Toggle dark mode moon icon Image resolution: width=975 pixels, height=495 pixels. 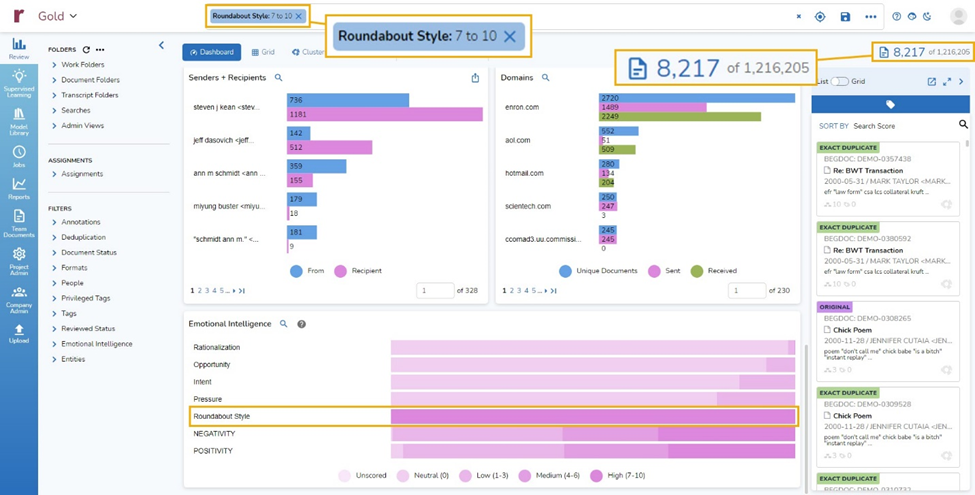(927, 17)
